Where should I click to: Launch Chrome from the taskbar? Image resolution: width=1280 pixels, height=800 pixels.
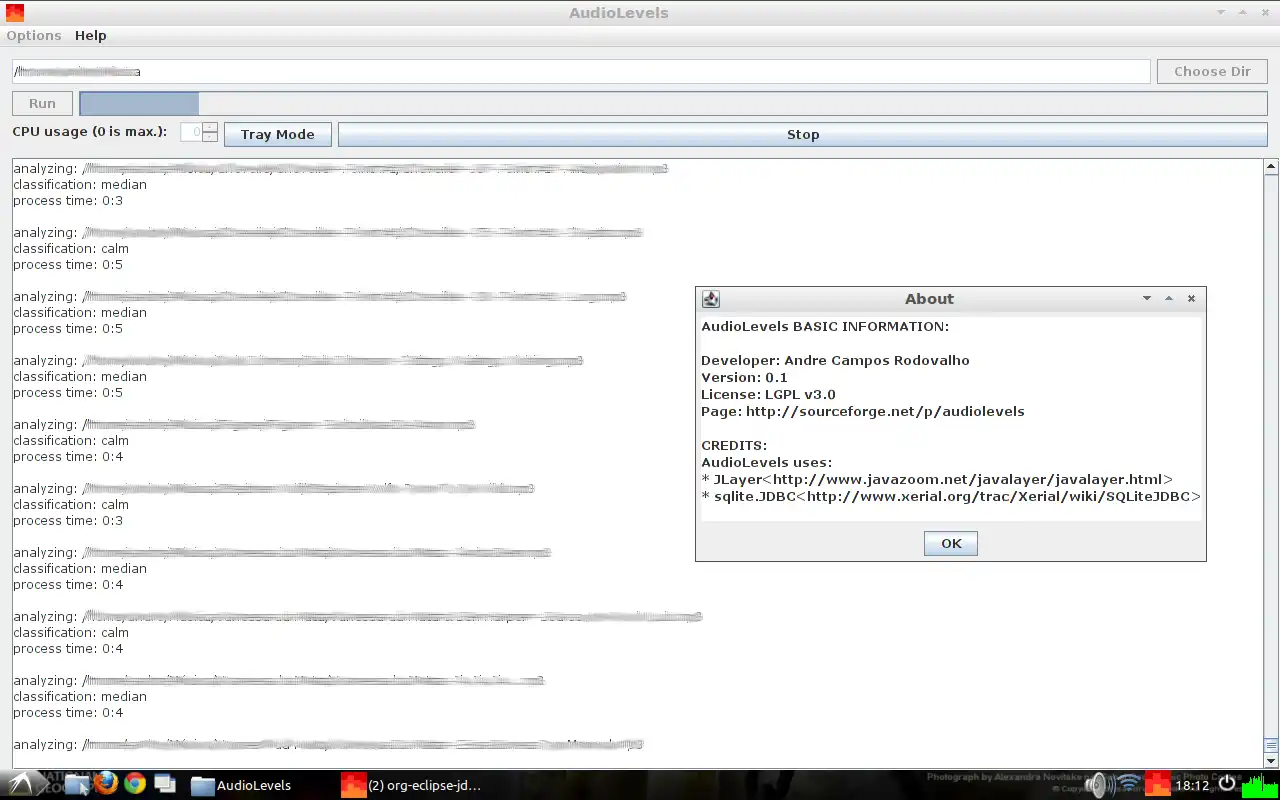(135, 784)
